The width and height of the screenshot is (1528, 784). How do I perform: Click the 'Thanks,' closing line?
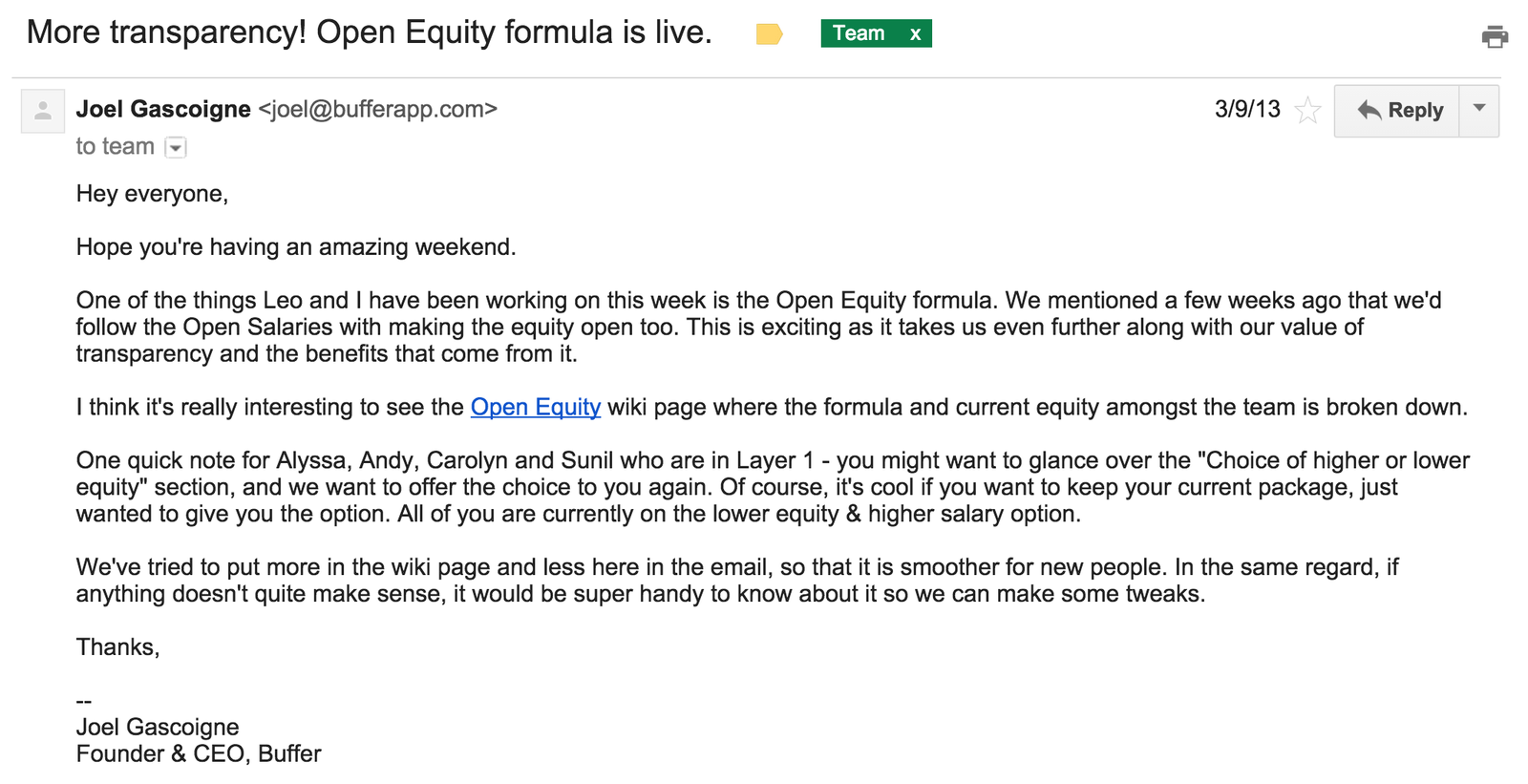[x=117, y=647]
